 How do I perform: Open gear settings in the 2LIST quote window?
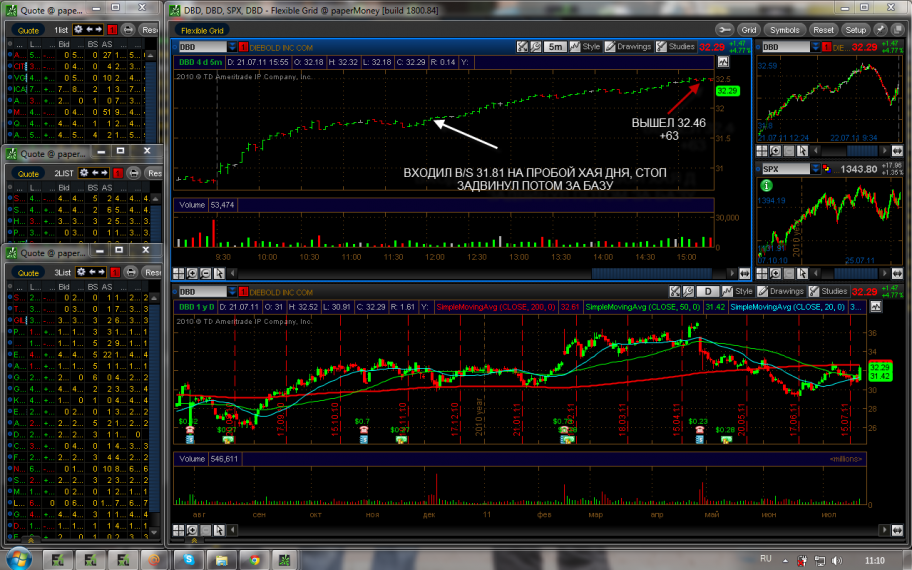(84, 173)
